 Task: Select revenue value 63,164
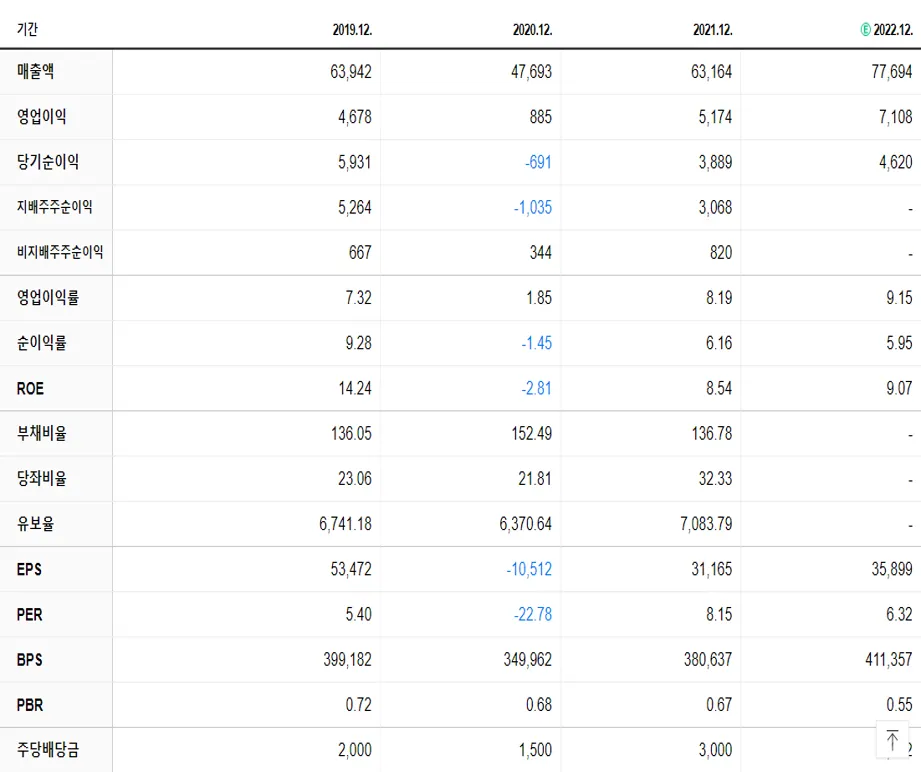(711, 72)
